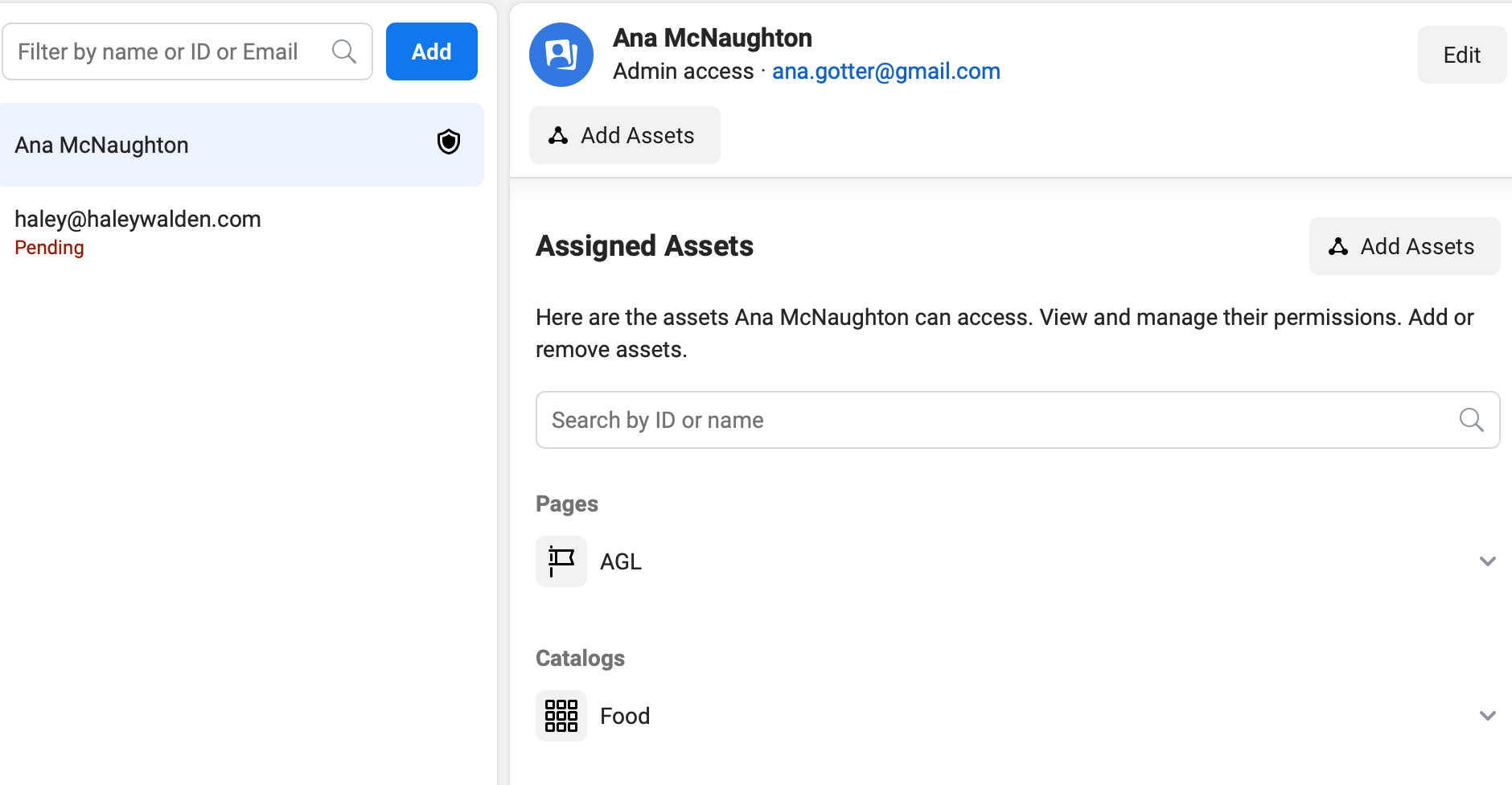Select the pending user haley@haleywalden.com
Viewport: 1512px width, 785px height.
[x=138, y=219]
